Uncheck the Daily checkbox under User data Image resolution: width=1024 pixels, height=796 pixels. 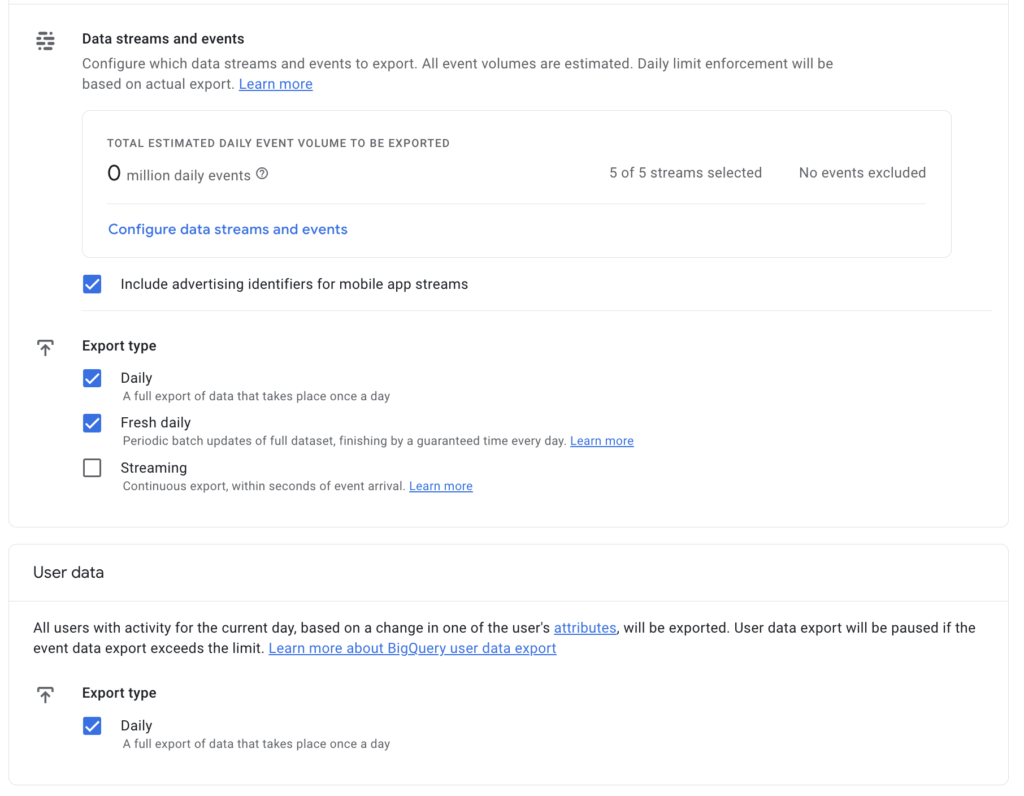pyautogui.click(x=92, y=726)
